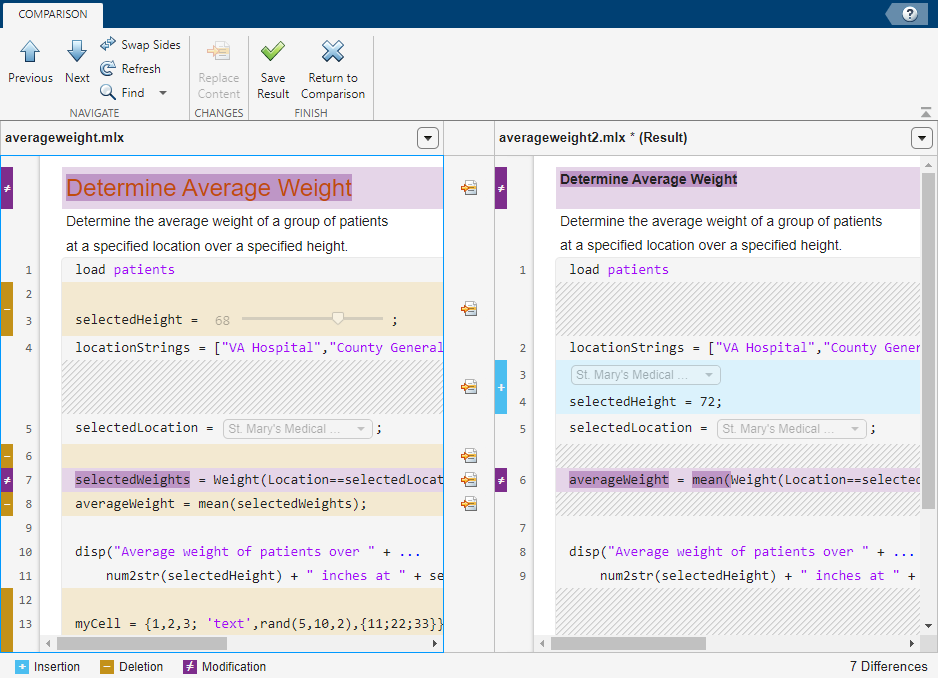This screenshot has height=678, width=938.
Task: Click the Find button
Action: [x=122, y=93]
